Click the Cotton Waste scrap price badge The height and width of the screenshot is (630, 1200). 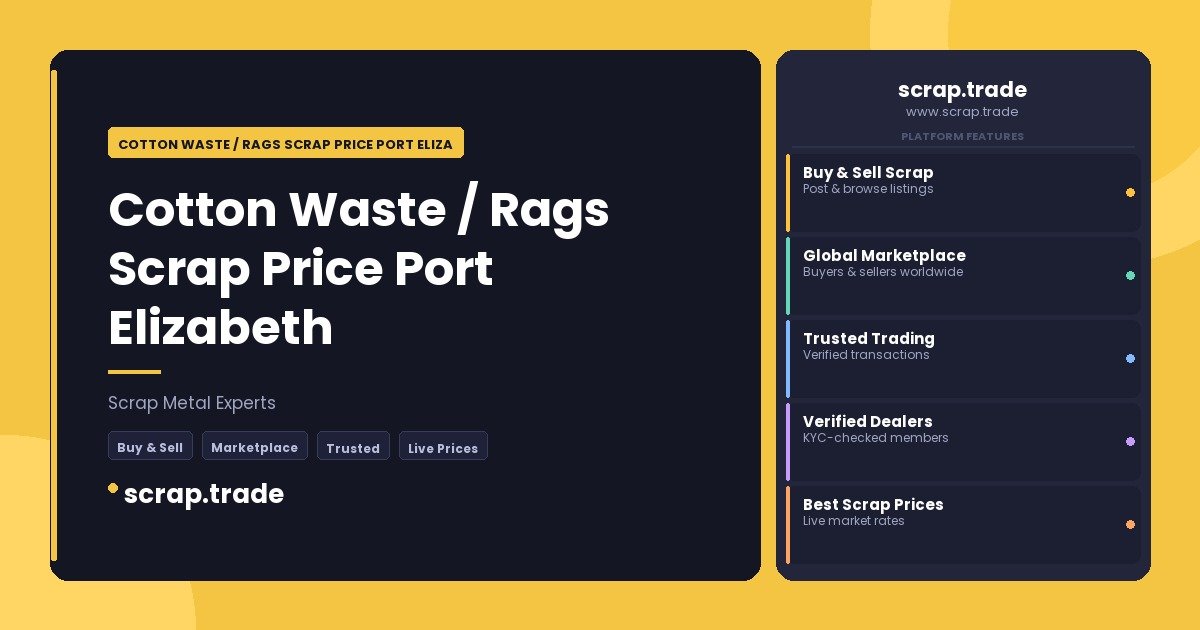pyautogui.click(x=286, y=143)
